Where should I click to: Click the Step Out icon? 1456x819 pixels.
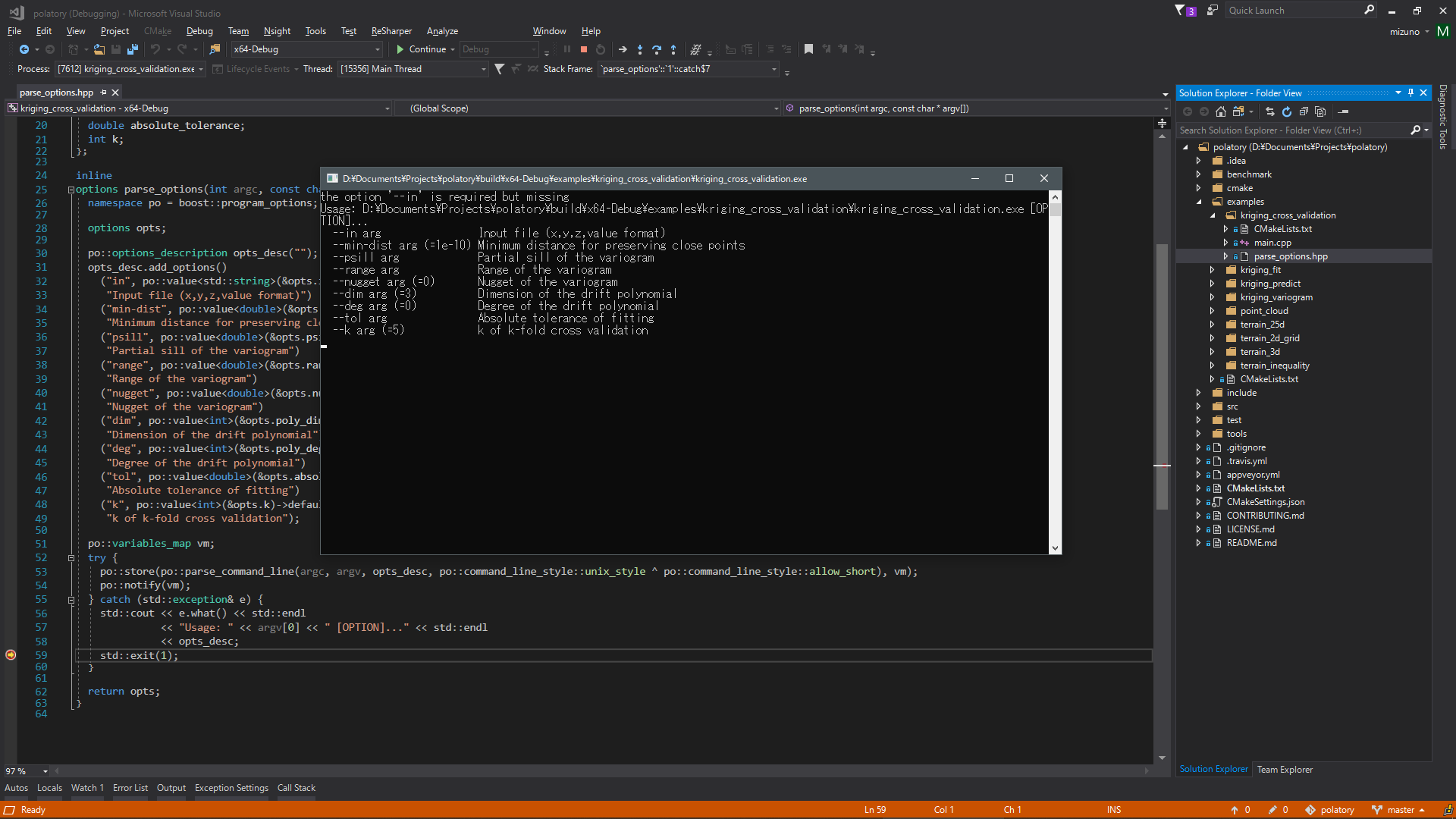coord(673,49)
